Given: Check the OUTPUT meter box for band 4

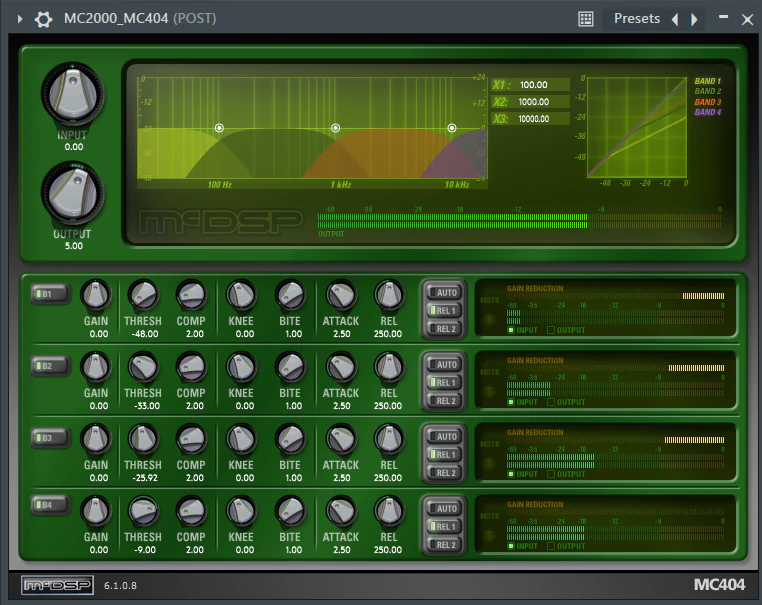Looking at the screenshot, I should click(x=551, y=546).
